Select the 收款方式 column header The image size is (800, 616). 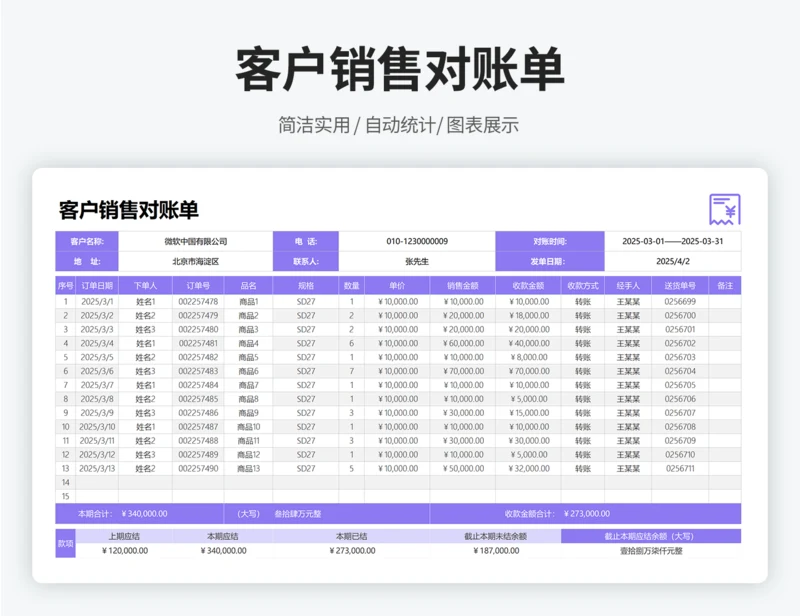click(x=583, y=286)
